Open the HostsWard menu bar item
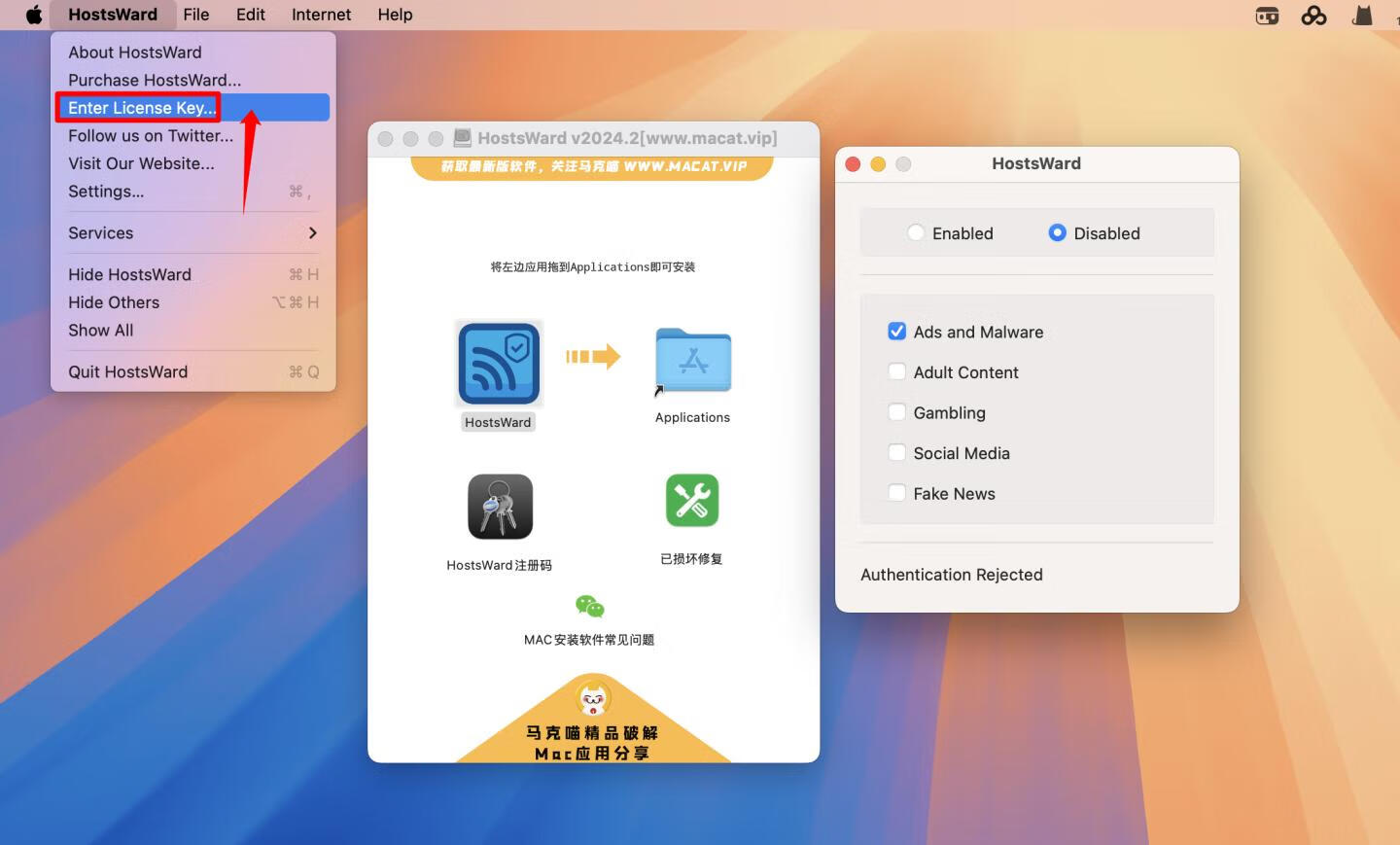 (x=113, y=15)
